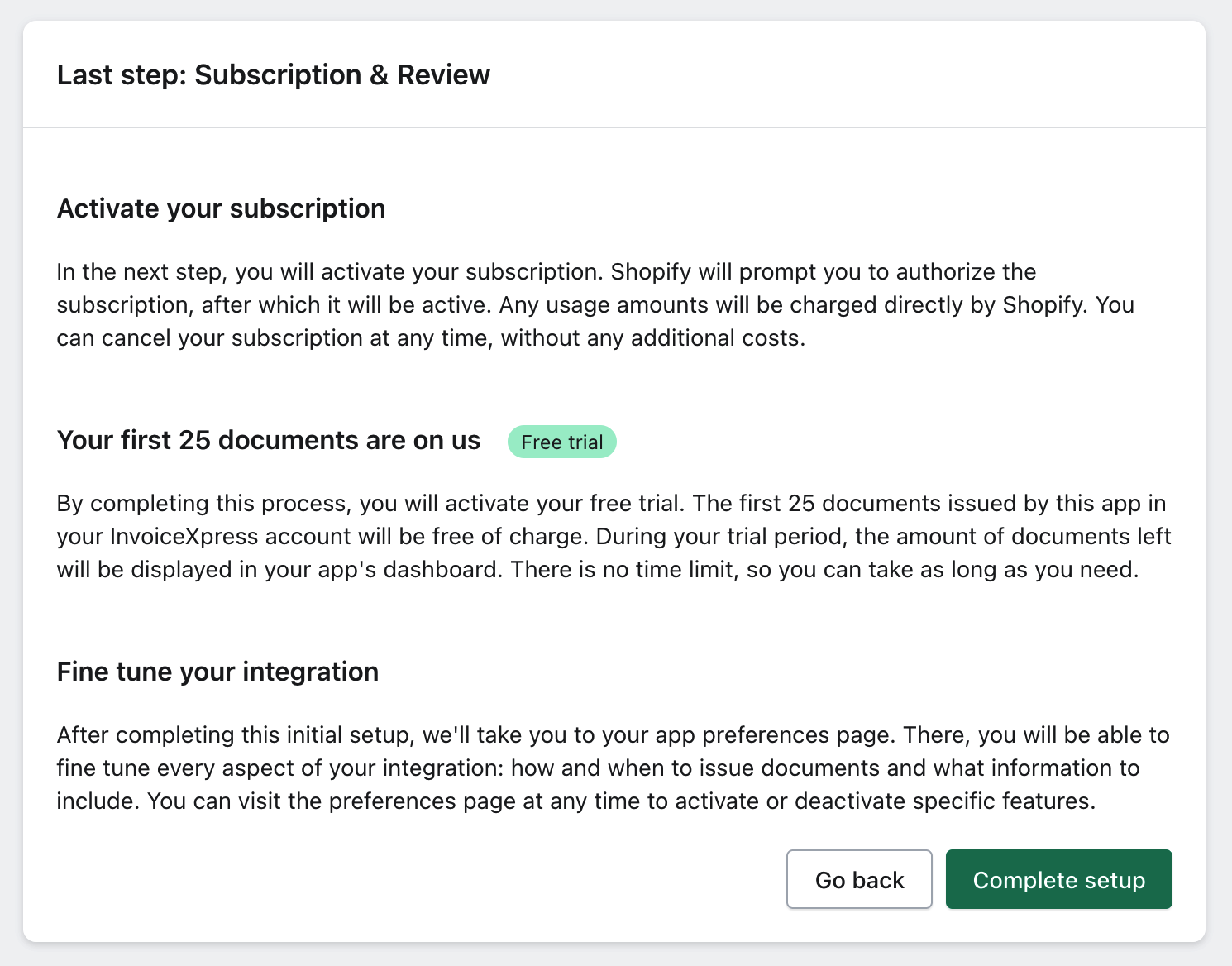The width and height of the screenshot is (1232, 966).
Task: Click the Complete setup button
Action: pyautogui.click(x=1058, y=879)
